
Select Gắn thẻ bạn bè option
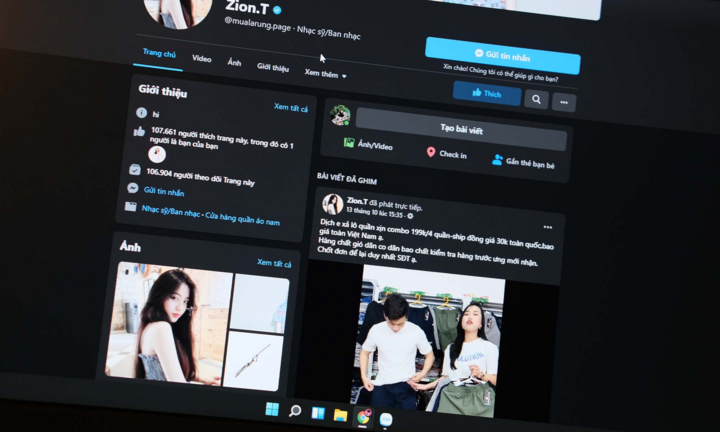click(x=523, y=162)
